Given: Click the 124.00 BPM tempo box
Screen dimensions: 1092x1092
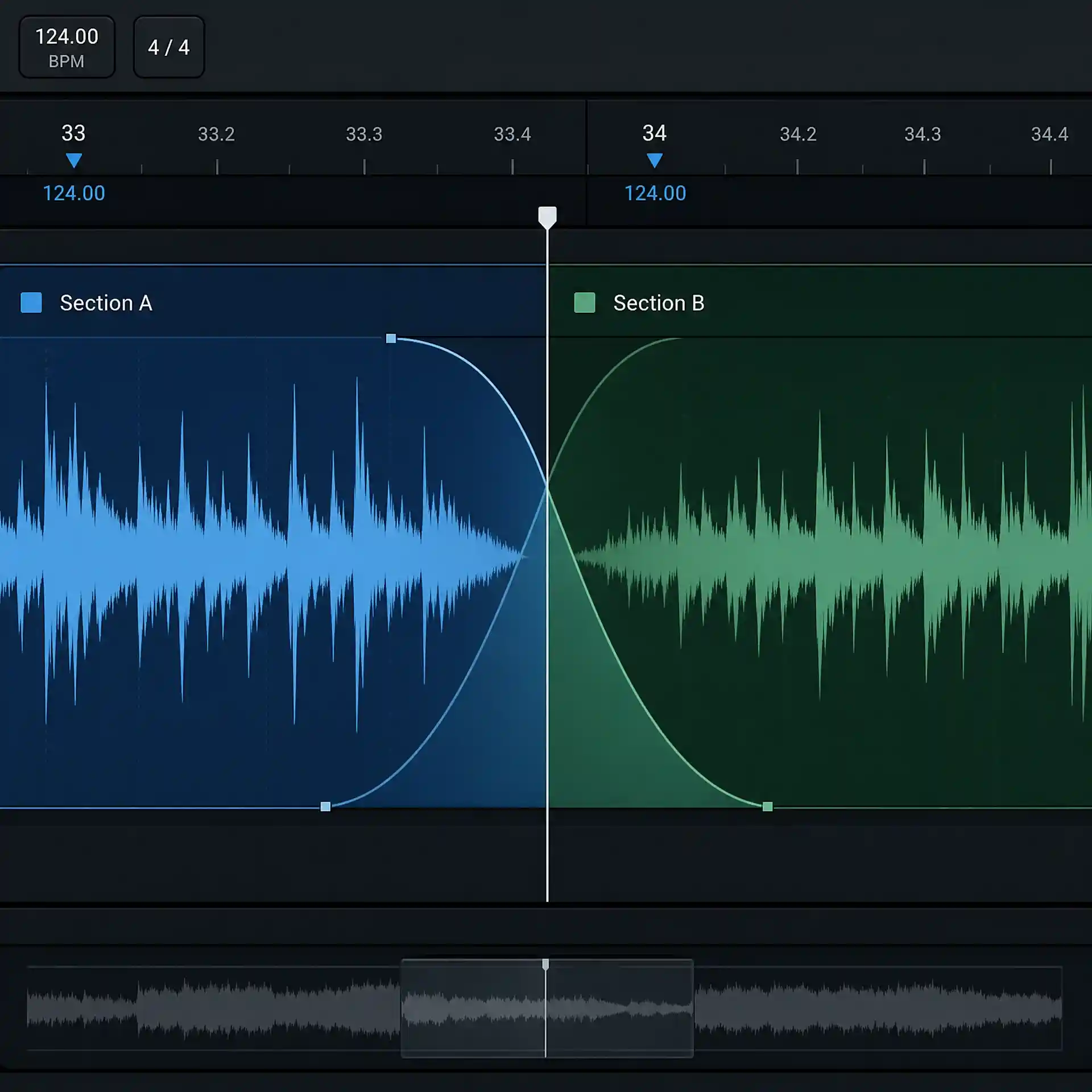Looking at the screenshot, I should pos(67,47).
